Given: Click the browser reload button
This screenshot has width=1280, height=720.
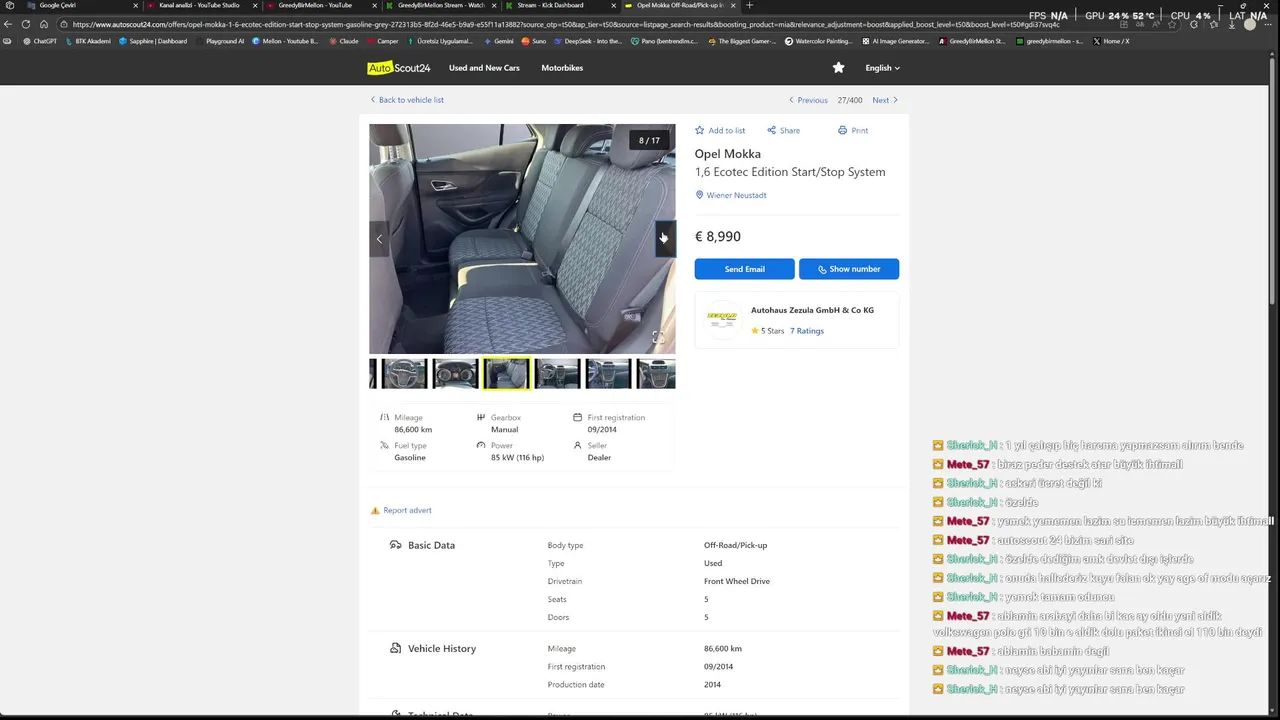Looking at the screenshot, I should pos(28,24).
